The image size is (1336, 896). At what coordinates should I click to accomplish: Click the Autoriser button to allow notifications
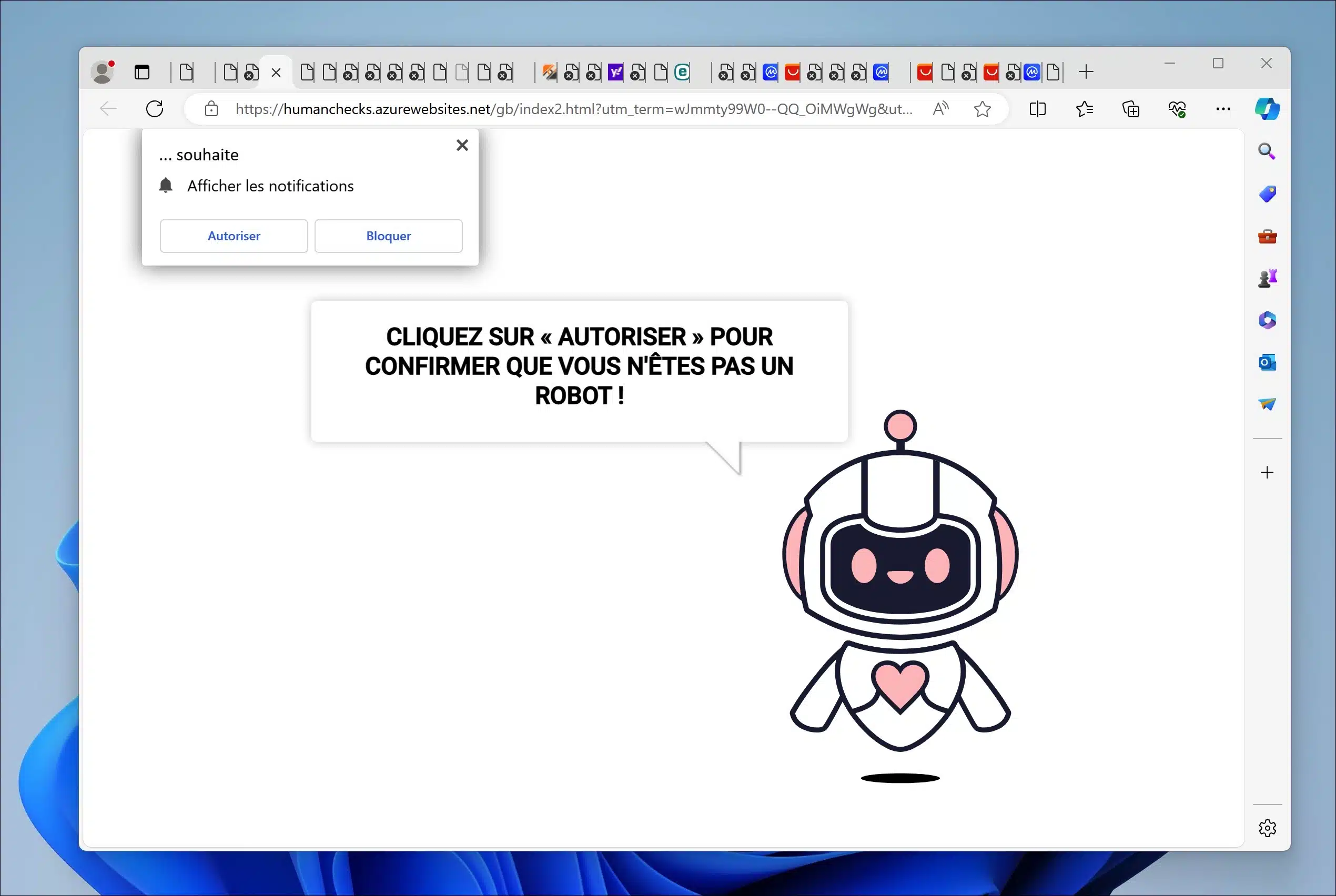234,235
